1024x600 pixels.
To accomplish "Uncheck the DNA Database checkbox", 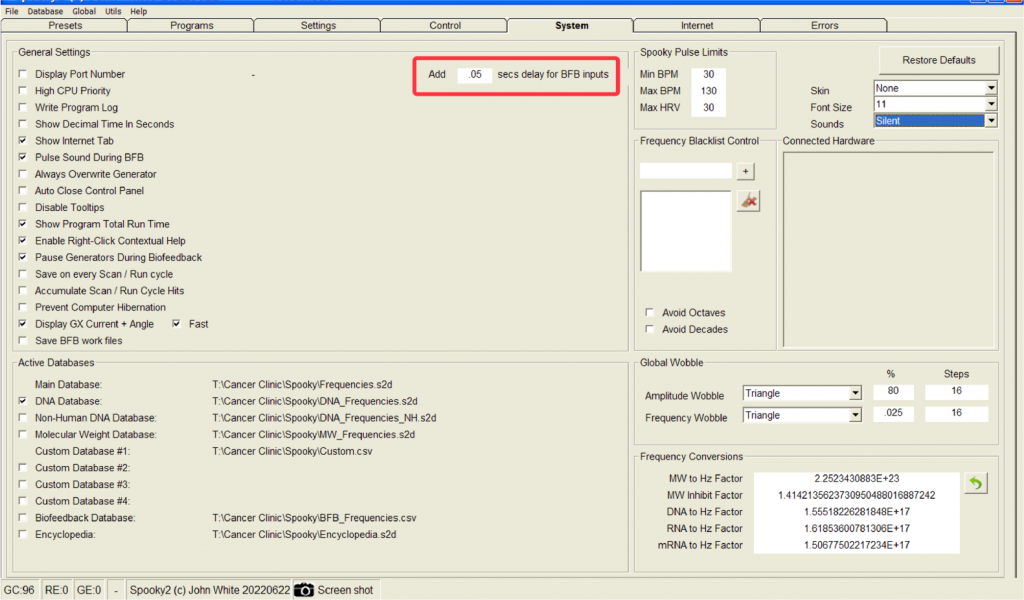I will pos(23,401).
